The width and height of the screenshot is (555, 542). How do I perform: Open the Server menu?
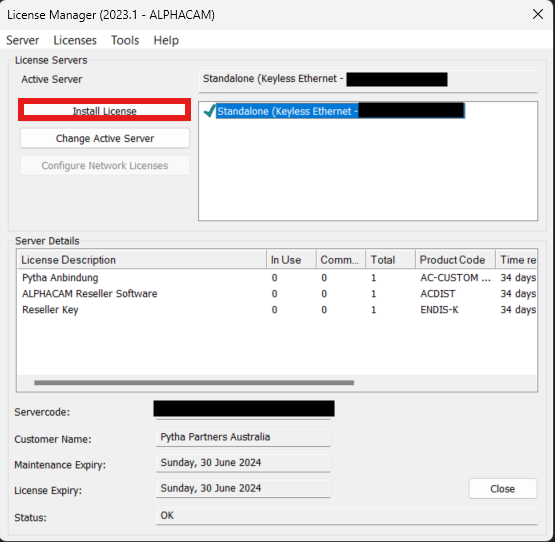[23, 40]
